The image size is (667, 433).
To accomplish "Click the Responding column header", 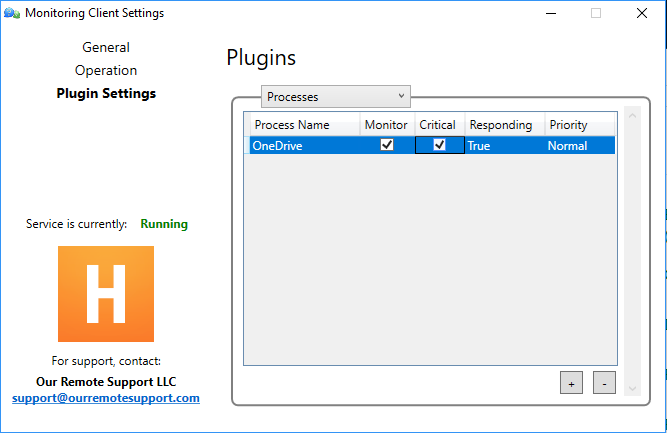I will tap(505, 125).
